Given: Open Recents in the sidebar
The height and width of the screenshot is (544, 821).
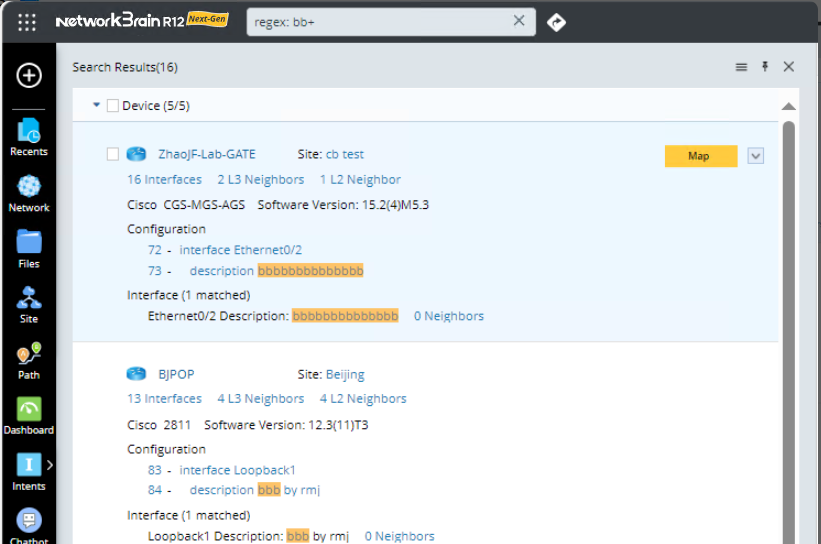Looking at the screenshot, I should (x=29, y=137).
